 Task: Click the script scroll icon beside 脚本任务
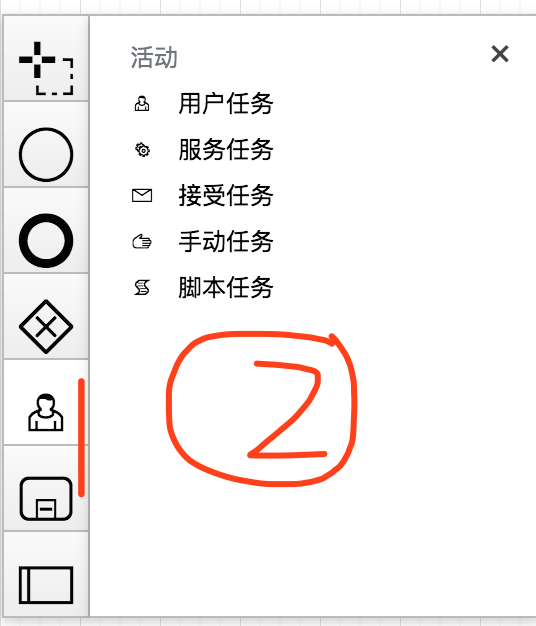click(142, 288)
